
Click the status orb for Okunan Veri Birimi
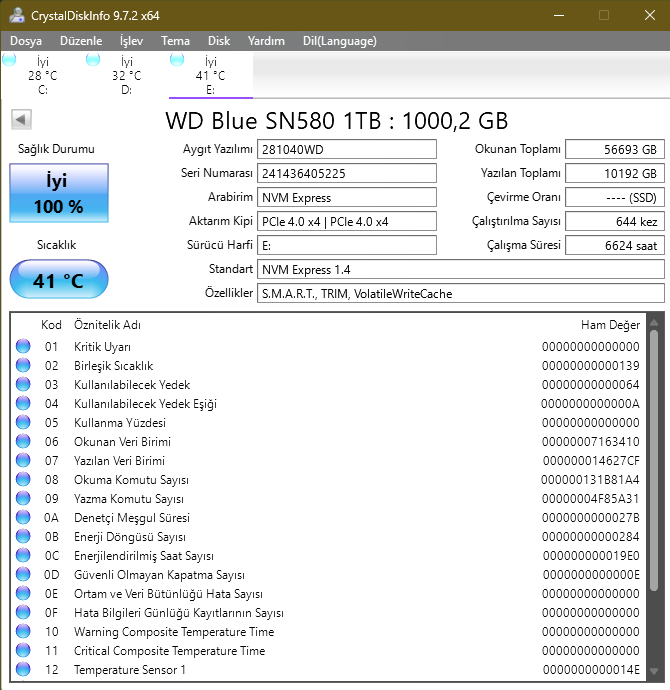(x=23, y=441)
